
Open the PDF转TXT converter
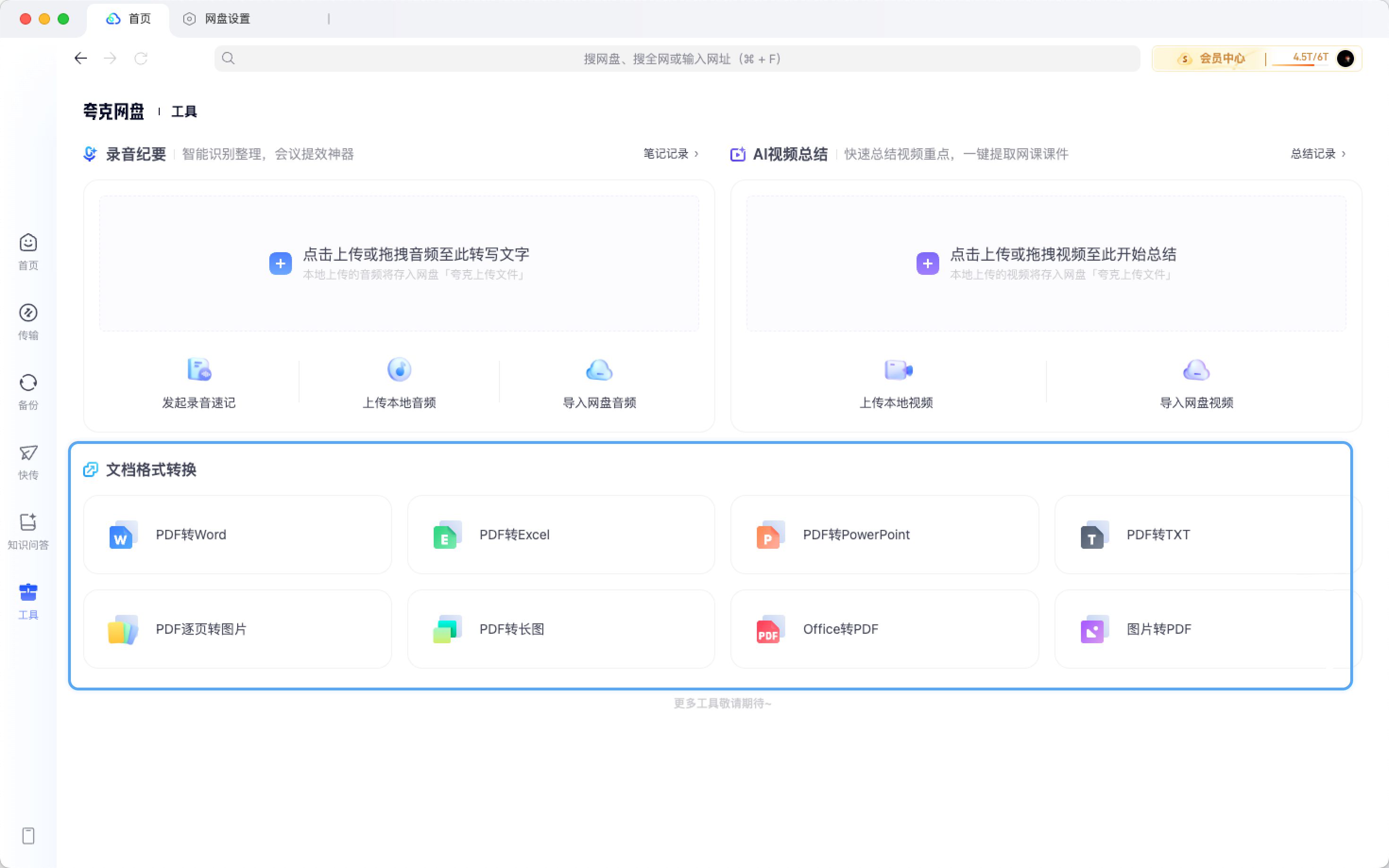pyautogui.click(x=1208, y=535)
